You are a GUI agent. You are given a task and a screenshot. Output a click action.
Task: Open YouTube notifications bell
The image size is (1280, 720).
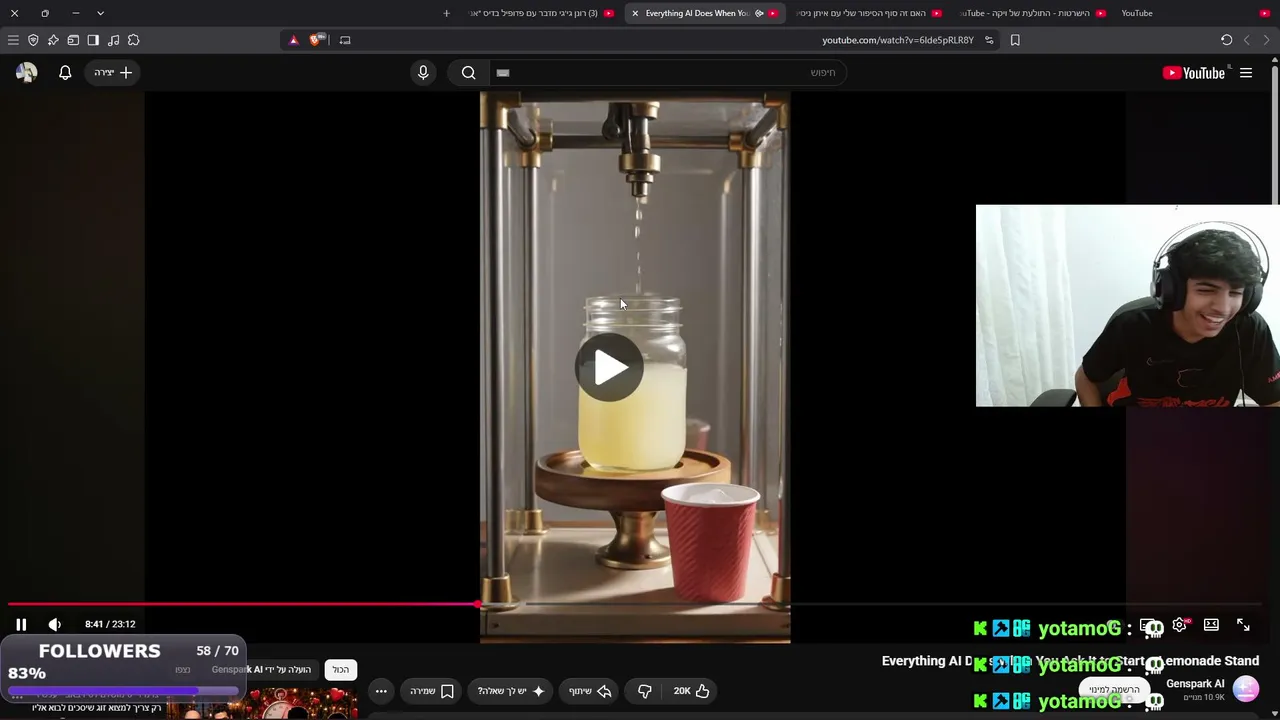(65, 73)
